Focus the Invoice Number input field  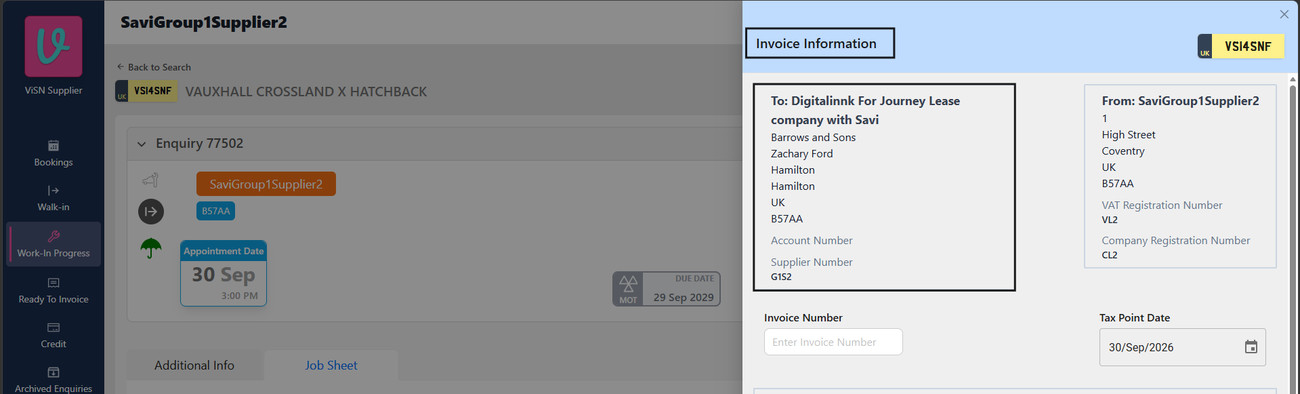coord(833,342)
